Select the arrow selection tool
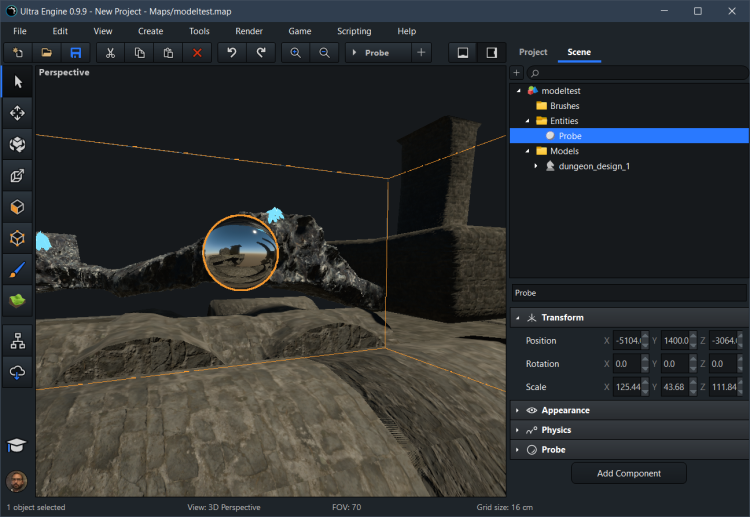Viewport: 750px width, 517px height. click(17, 82)
